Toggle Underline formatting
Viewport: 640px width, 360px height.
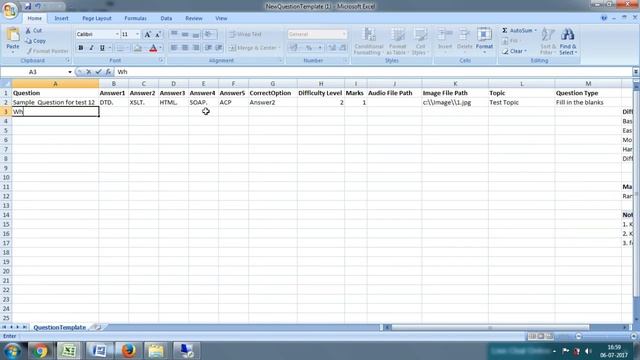point(102,48)
